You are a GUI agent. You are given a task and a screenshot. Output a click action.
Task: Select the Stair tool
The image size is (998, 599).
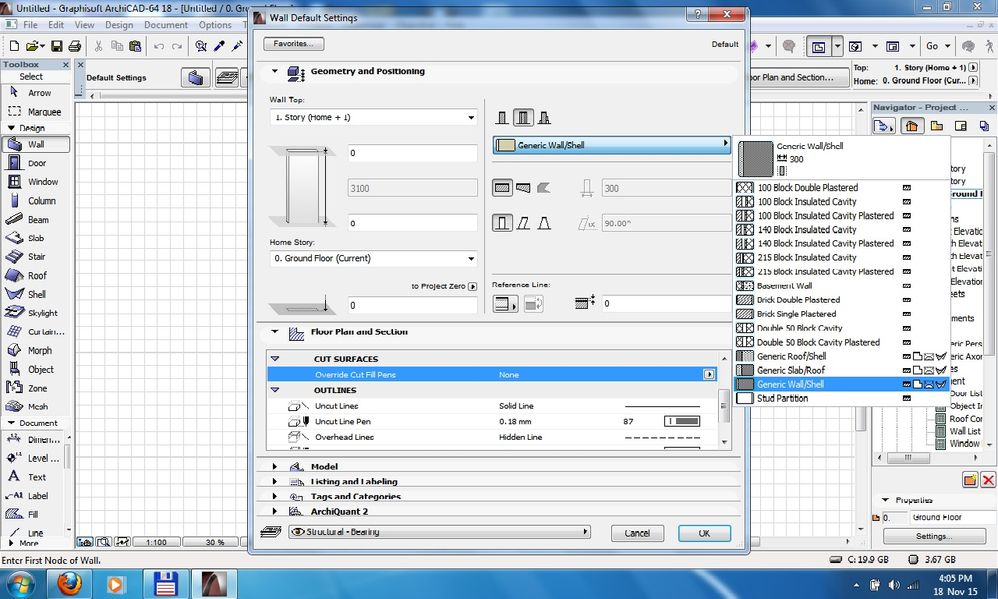pos(35,257)
